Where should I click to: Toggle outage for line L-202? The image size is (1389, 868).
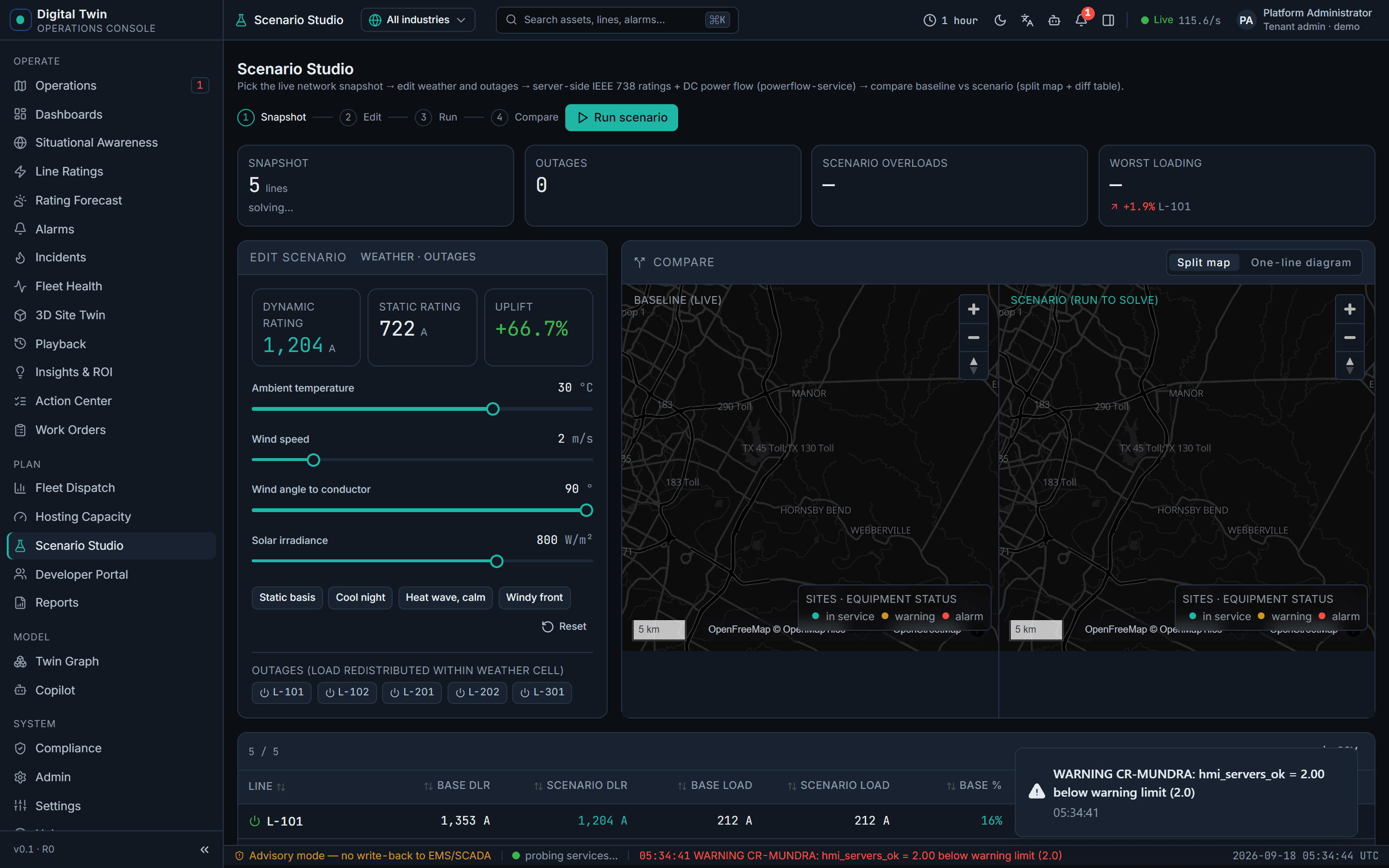point(477,692)
